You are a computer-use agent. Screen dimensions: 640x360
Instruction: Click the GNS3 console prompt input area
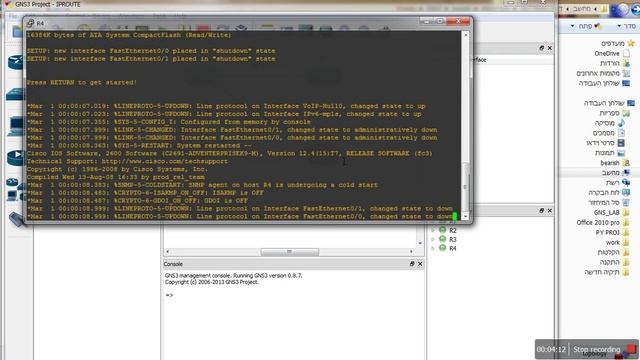click(x=294, y=295)
